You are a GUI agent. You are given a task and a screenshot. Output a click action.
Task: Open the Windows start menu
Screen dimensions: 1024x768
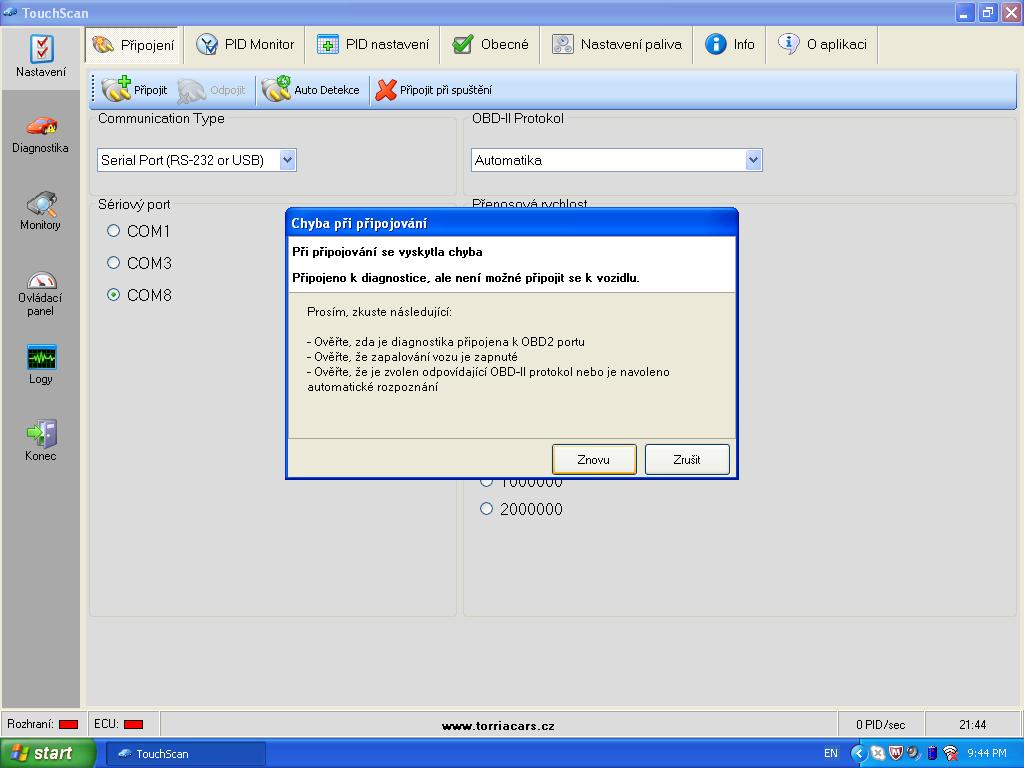[x=48, y=753]
